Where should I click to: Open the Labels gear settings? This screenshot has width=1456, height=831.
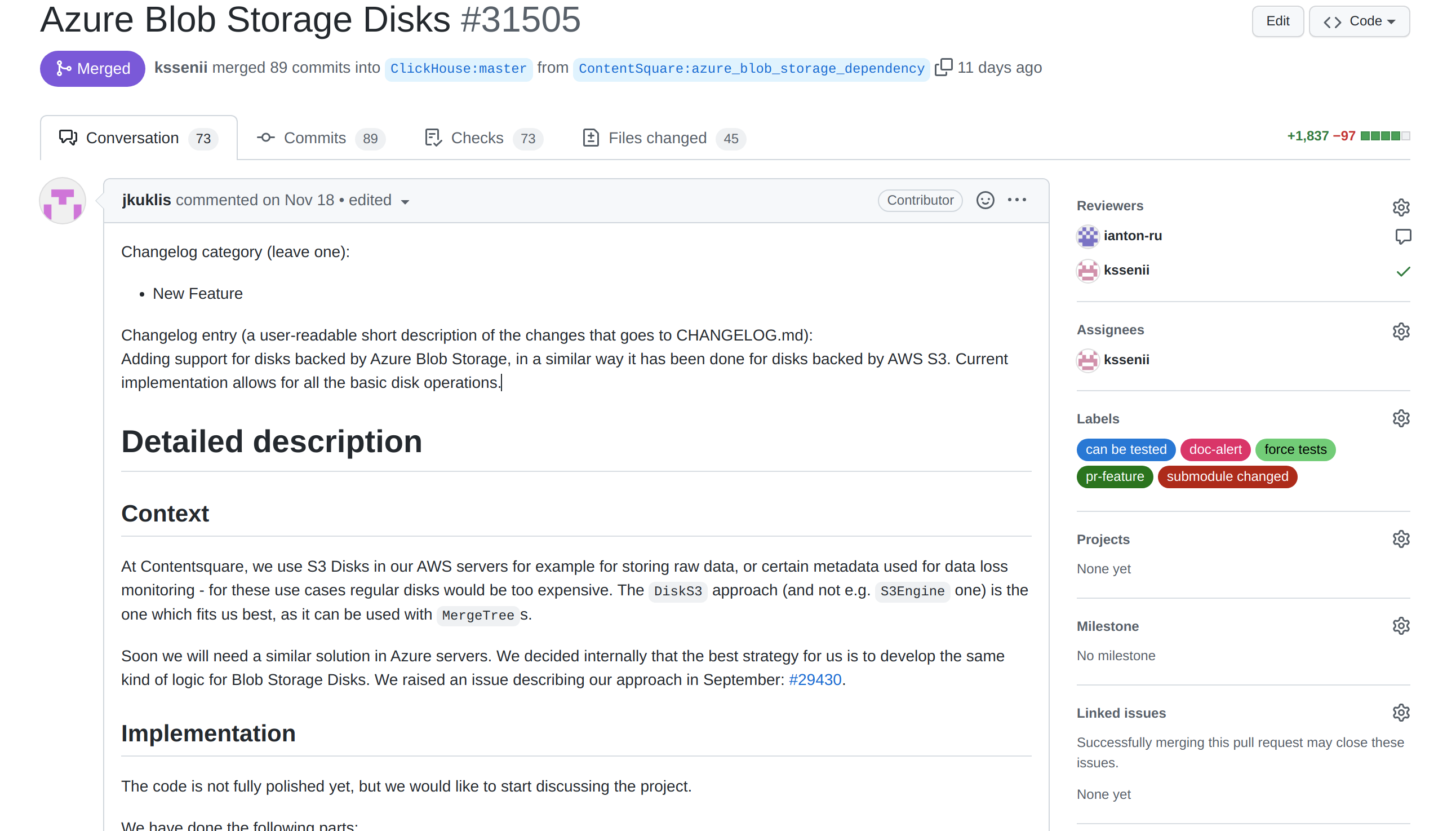(x=1400, y=418)
